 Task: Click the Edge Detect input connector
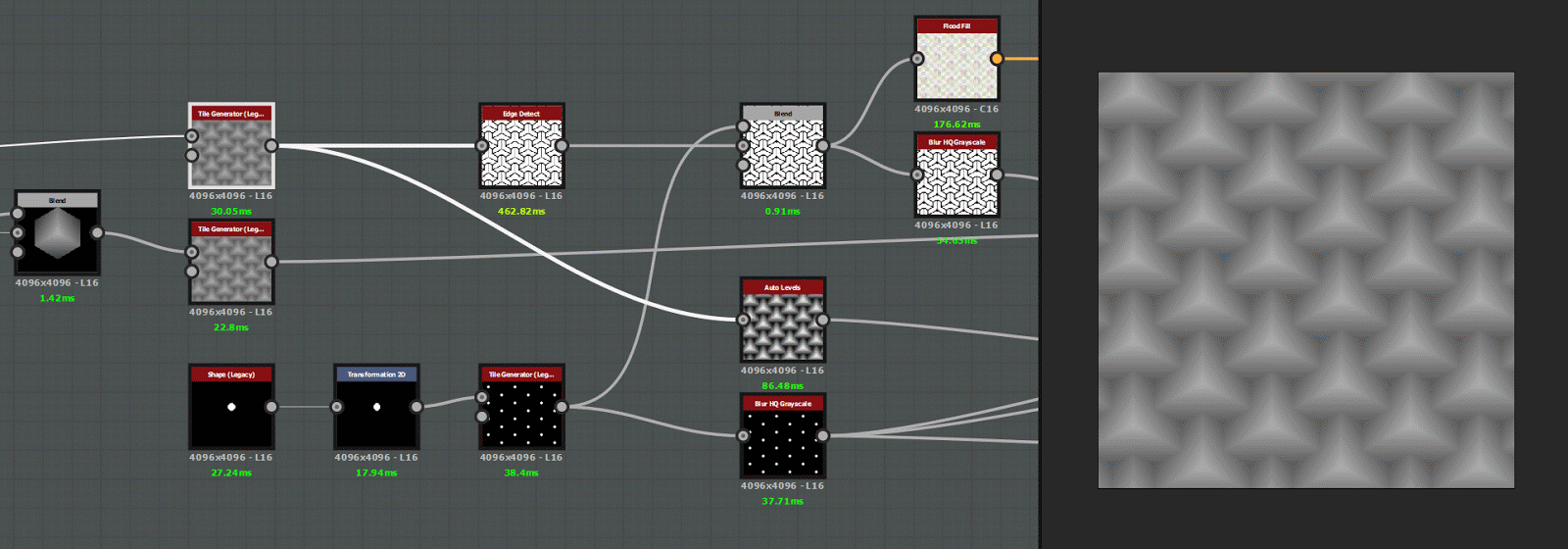click(482, 146)
